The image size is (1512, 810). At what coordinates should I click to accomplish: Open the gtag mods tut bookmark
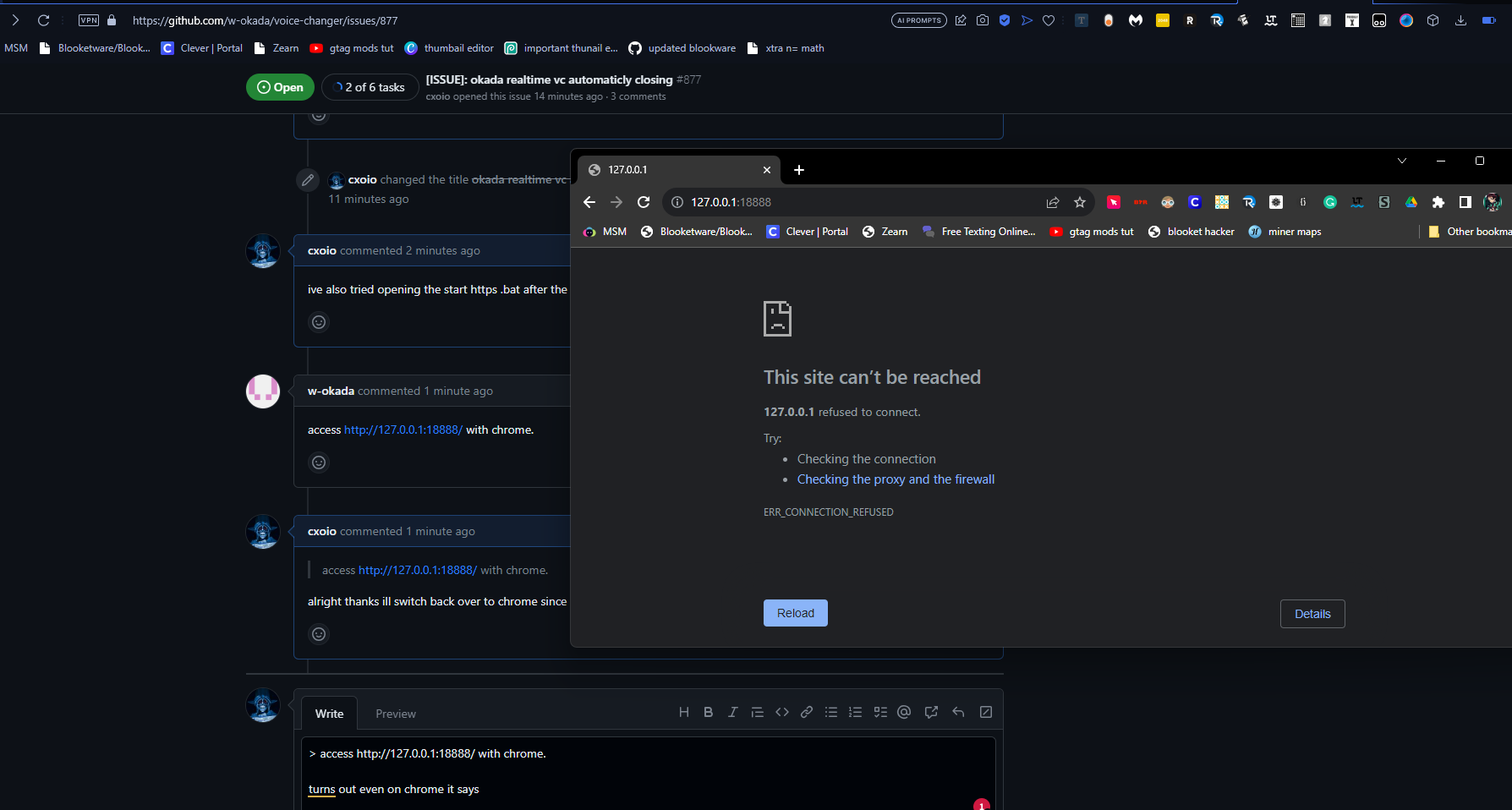pos(352,48)
